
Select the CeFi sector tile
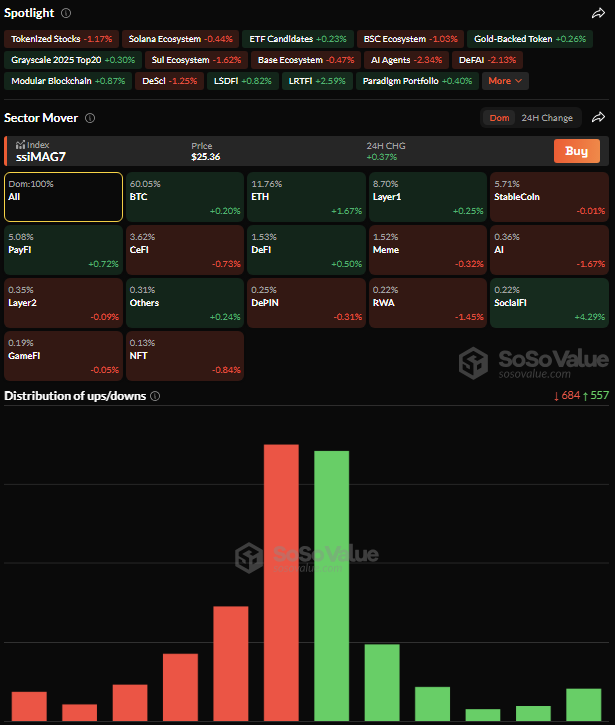coord(185,250)
